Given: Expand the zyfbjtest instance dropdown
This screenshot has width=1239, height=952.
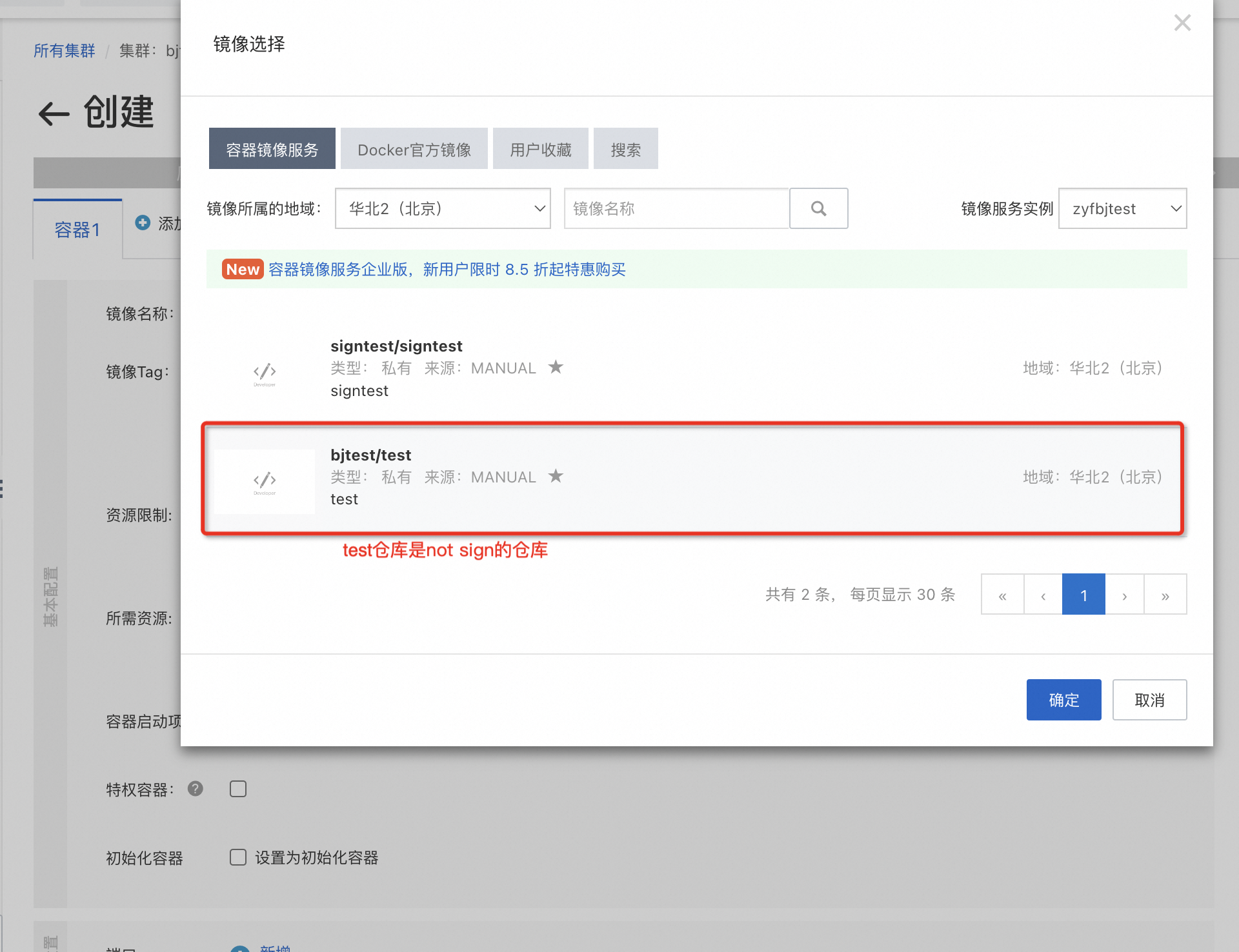Looking at the screenshot, I should (1122, 208).
